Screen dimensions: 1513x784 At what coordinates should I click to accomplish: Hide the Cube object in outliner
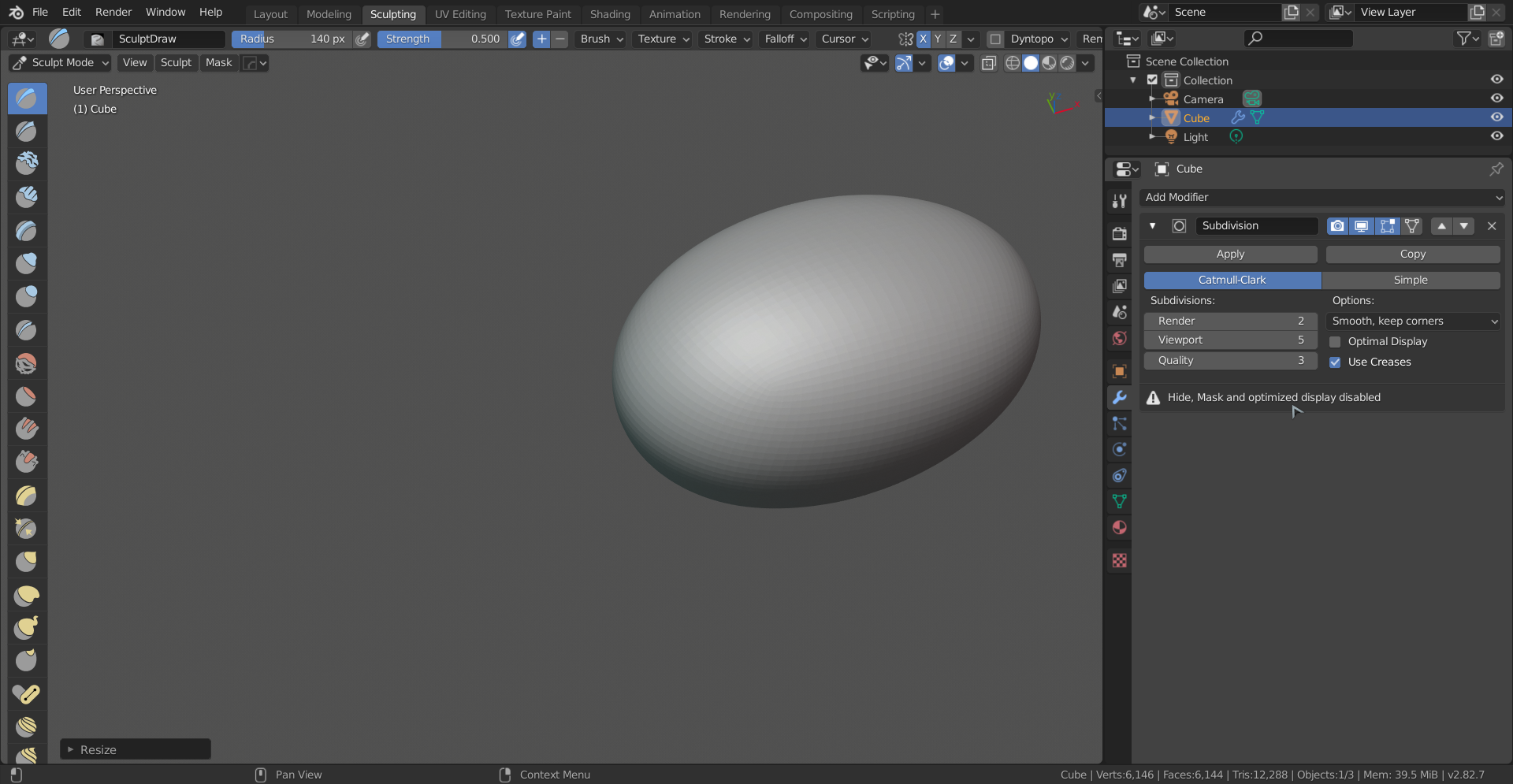1496,117
